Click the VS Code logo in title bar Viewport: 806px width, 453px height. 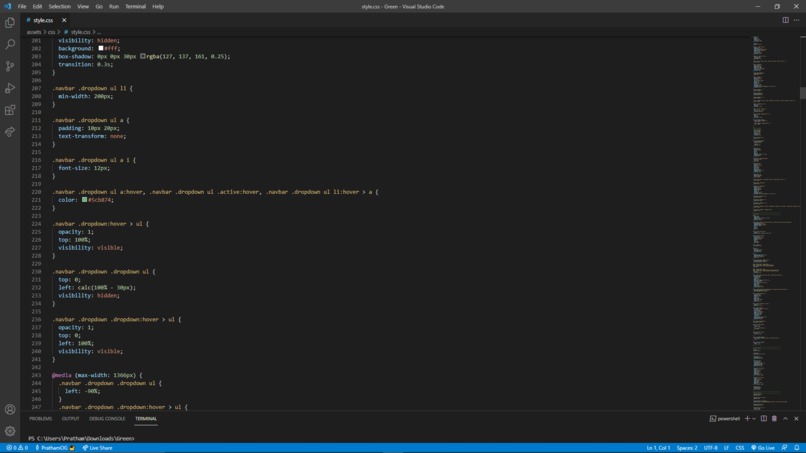(7, 7)
